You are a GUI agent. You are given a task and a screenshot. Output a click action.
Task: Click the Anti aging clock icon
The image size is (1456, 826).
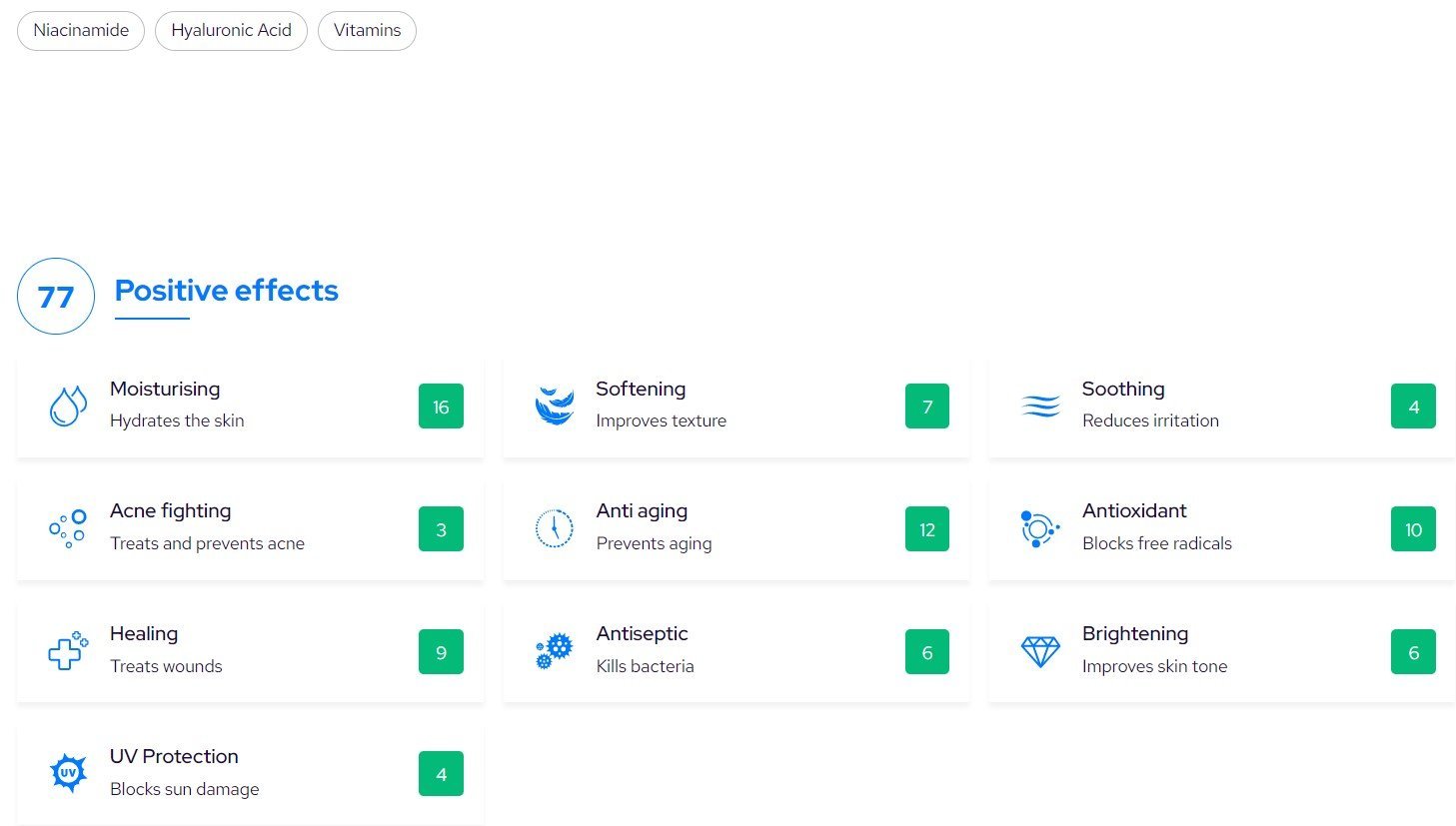(554, 529)
